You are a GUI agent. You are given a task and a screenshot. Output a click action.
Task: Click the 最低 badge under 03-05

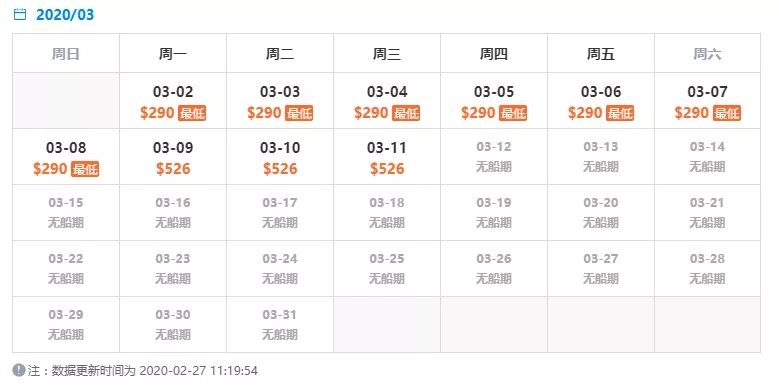pos(513,113)
